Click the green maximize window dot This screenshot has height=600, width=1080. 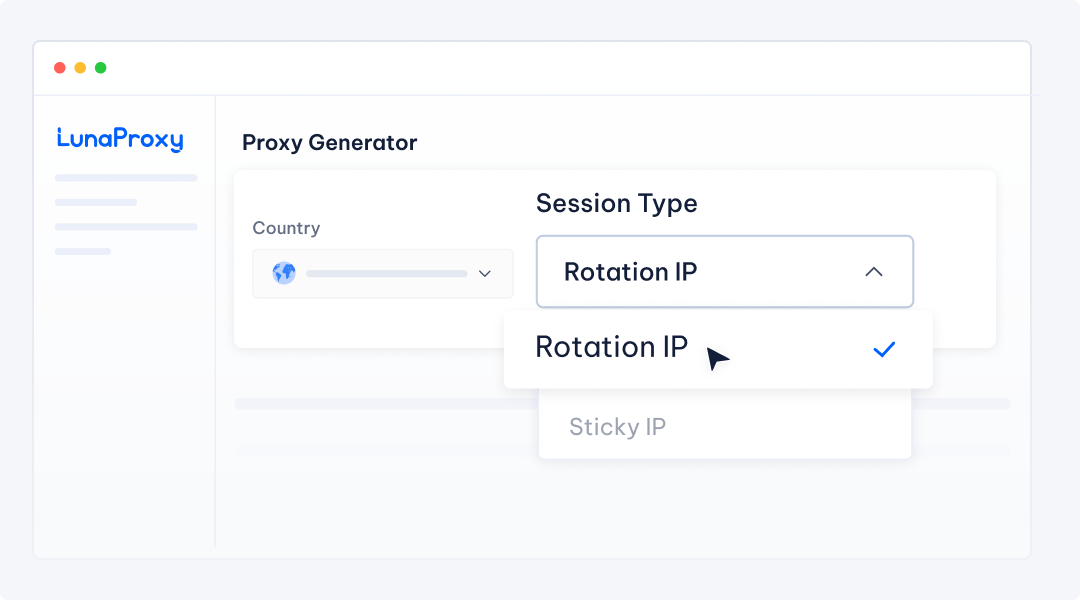[x=100, y=68]
